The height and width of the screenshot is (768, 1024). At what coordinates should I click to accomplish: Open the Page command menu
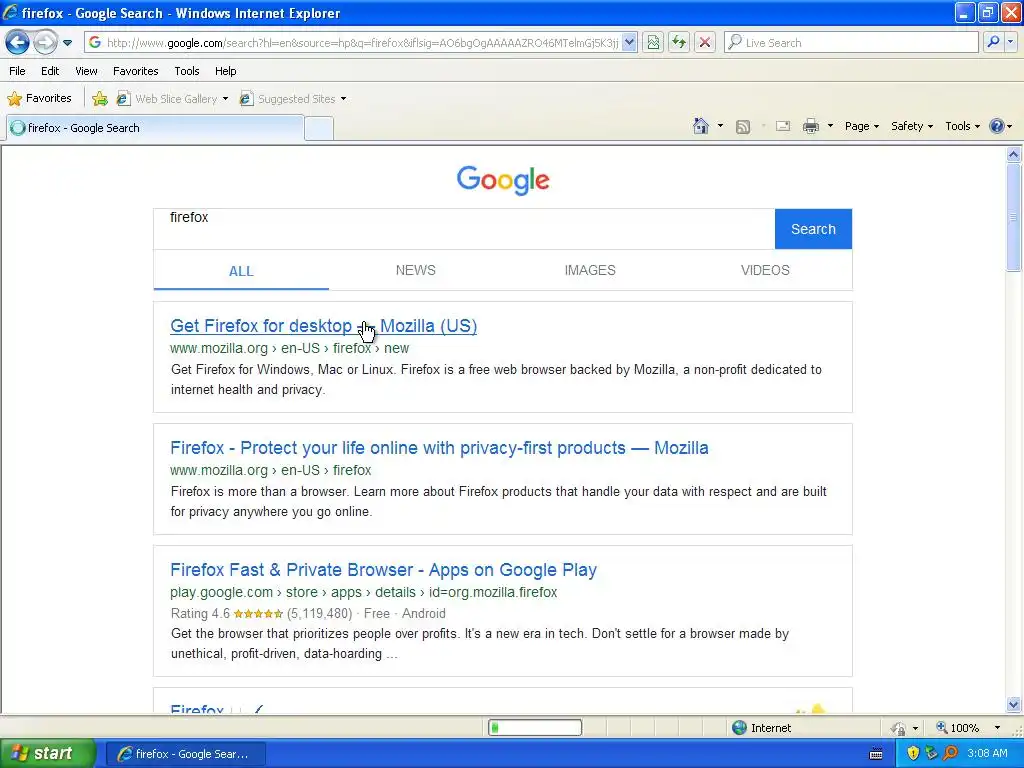pyautogui.click(x=861, y=126)
